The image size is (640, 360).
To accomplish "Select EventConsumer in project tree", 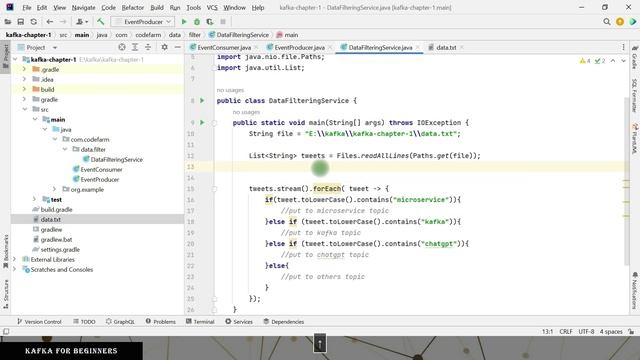I will (101, 169).
